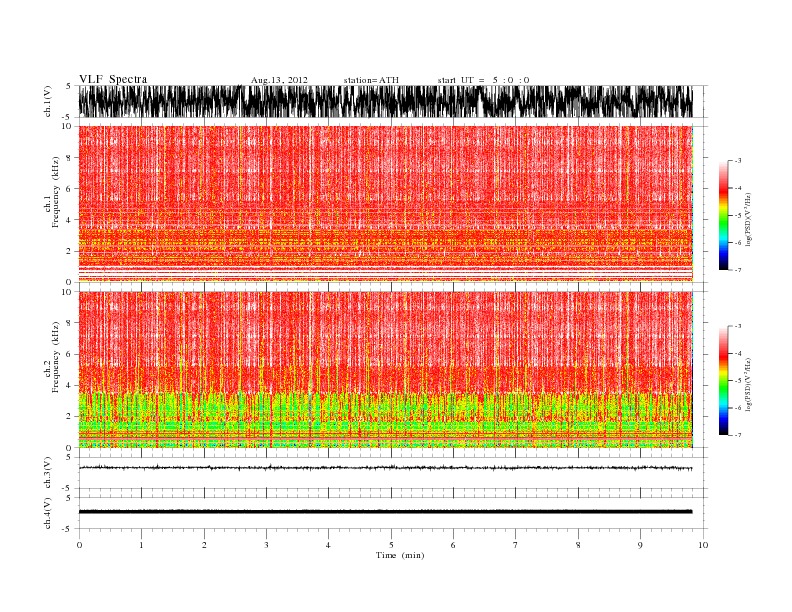792x612 pixels.
Task: Click the VLF Spectra title
Action: 113,79
